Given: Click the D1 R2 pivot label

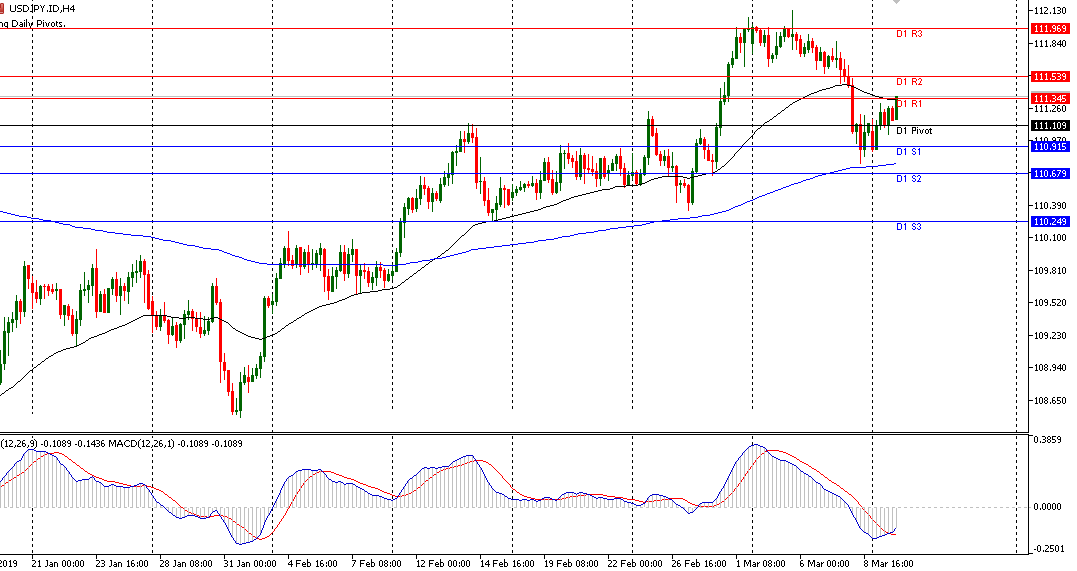Looking at the screenshot, I should tap(909, 82).
